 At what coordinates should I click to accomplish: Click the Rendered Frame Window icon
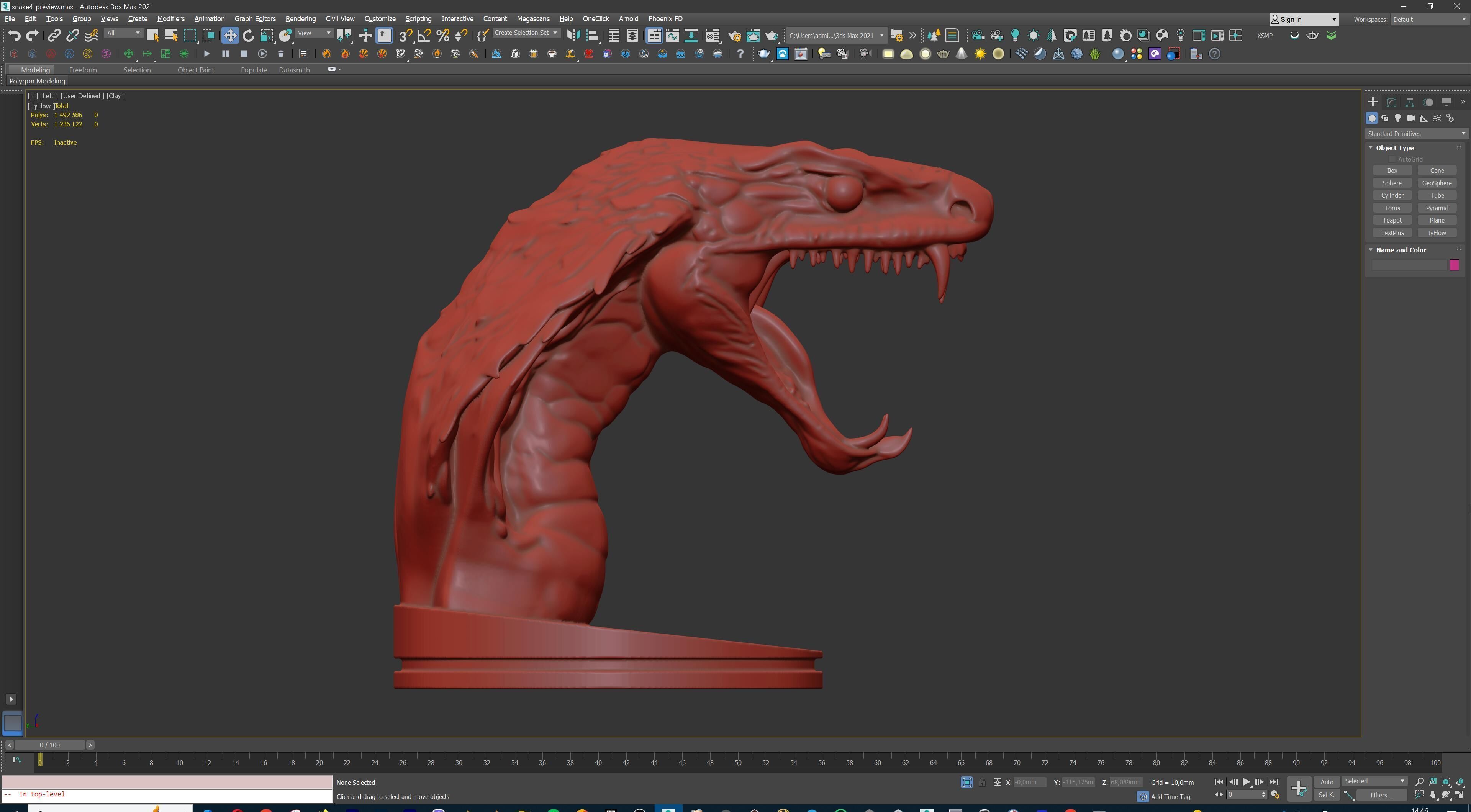pos(753,35)
